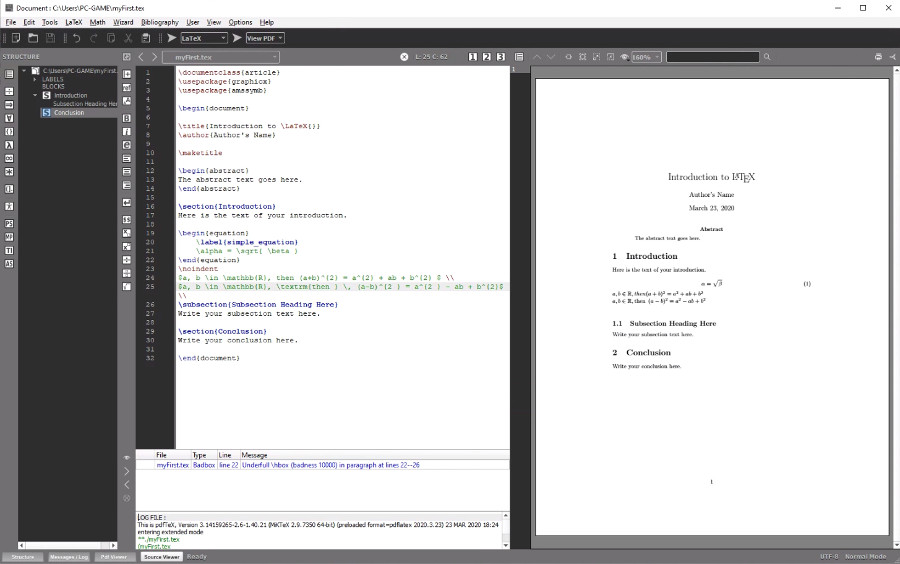Toggle the Messages / Log panel
Screen dimensions: 900x564
[x=69, y=556]
